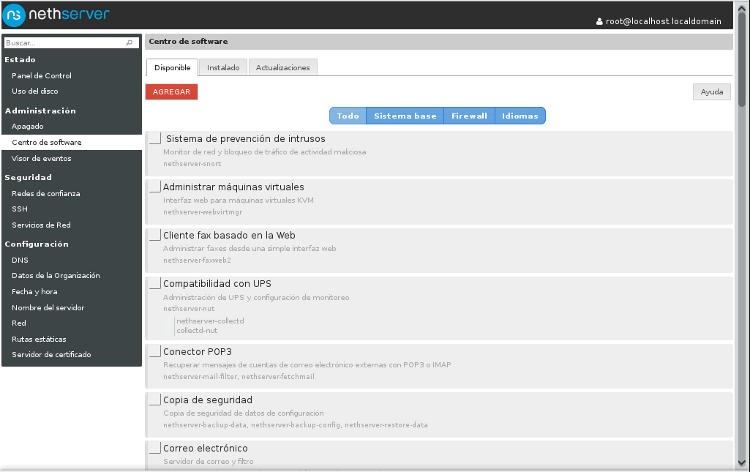Click the user icon beside root@localhost
The width and height of the screenshot is (750, 472).
click(599, 22)
